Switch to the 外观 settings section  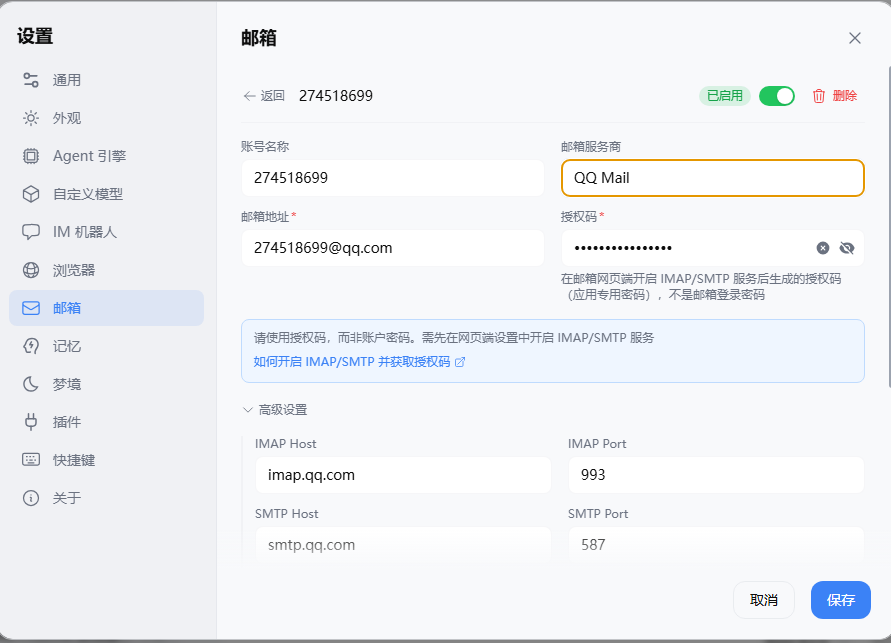pyautogui.click(x=106, y=118)
